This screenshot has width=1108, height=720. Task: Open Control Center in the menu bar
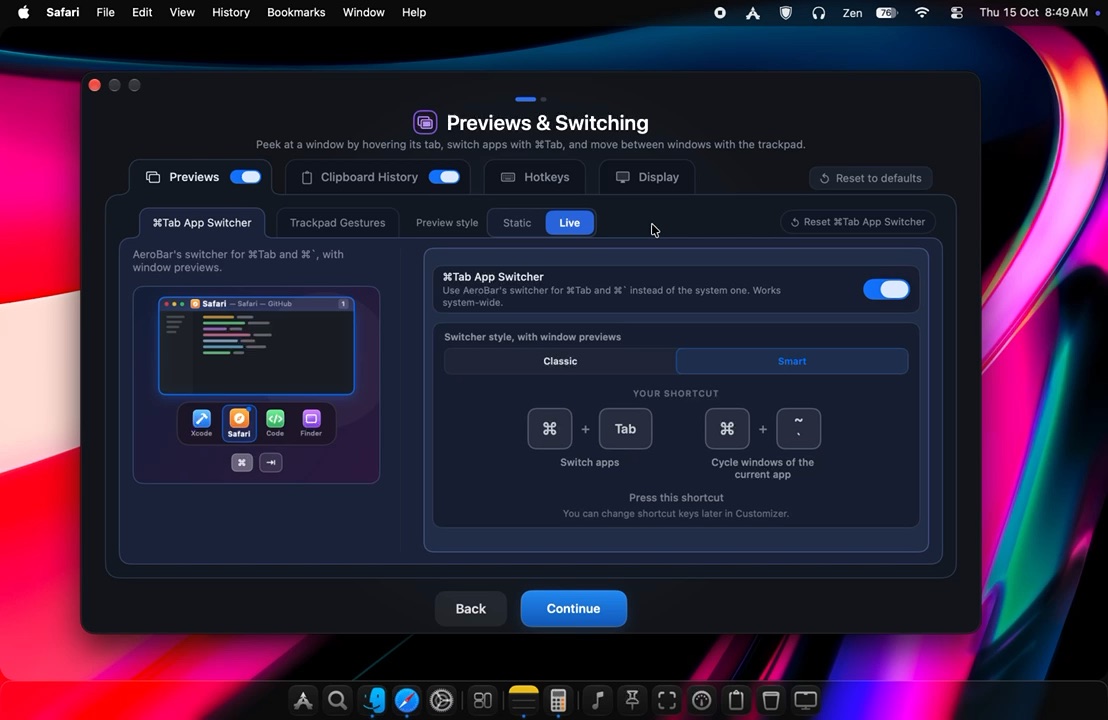click(956, 13)
